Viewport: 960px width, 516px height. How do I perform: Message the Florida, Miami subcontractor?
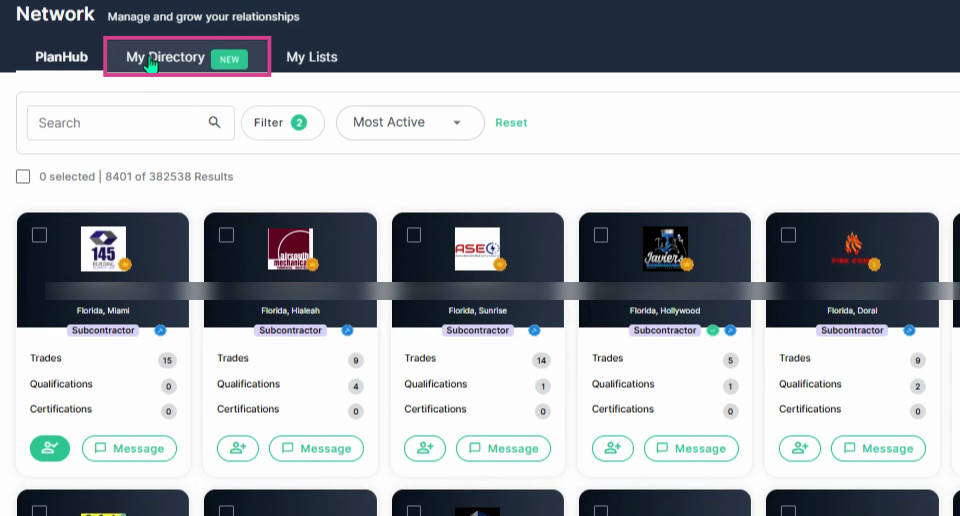point(129,448)
